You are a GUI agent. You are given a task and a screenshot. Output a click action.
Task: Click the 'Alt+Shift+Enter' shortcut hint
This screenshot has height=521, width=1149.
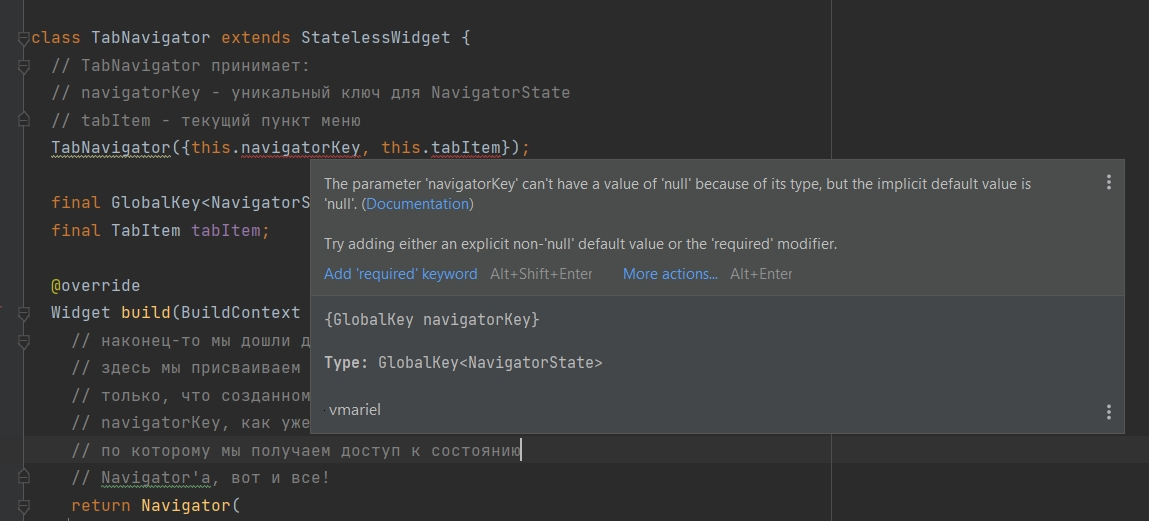tap(541, 274)
